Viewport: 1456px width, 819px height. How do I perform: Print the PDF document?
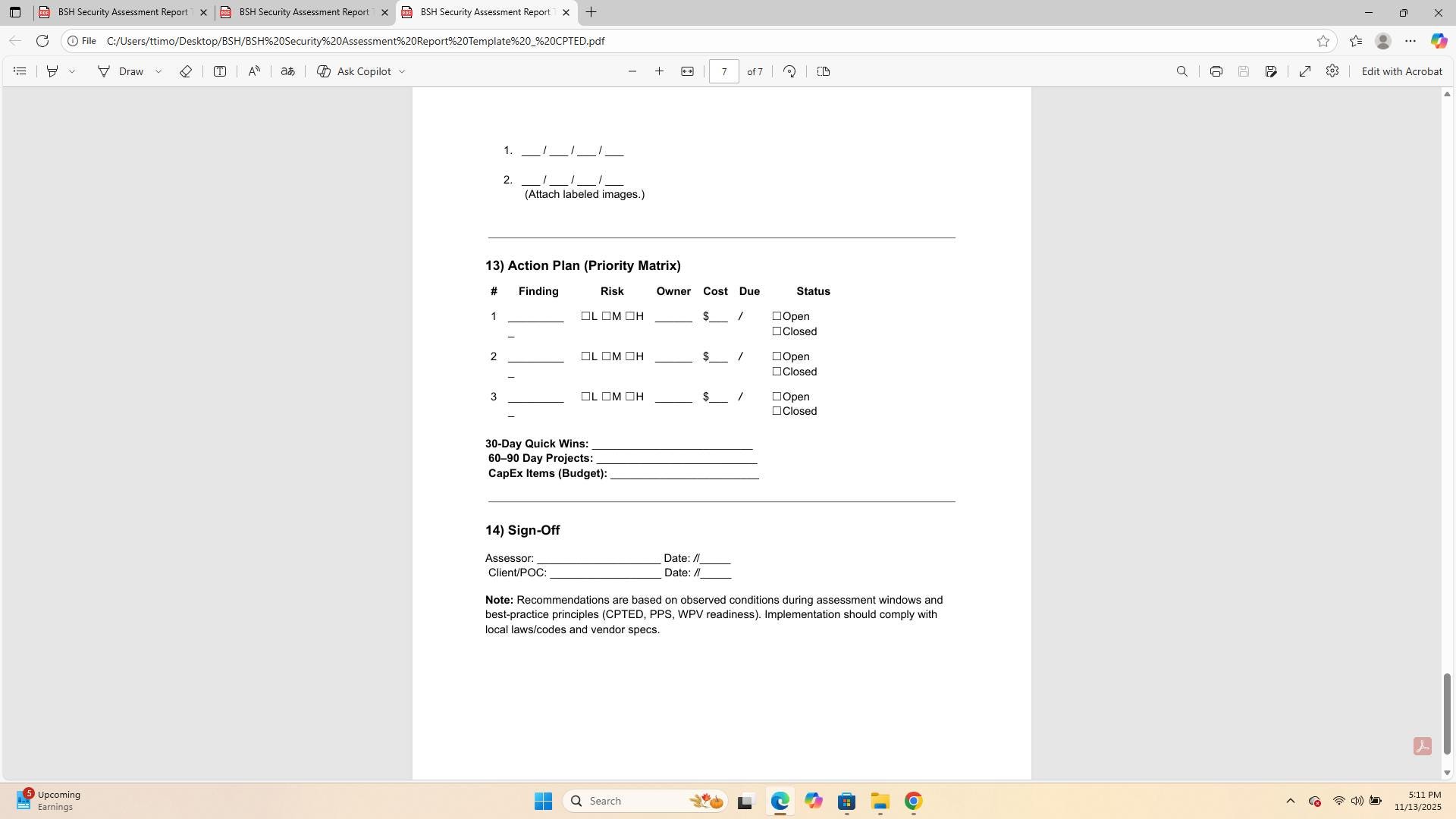click(1216, 71)
